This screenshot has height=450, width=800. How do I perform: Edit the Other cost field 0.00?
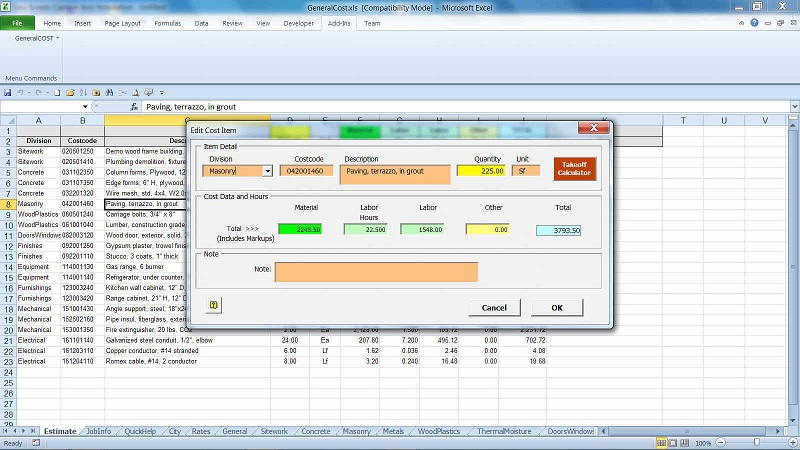click(487, 230)
